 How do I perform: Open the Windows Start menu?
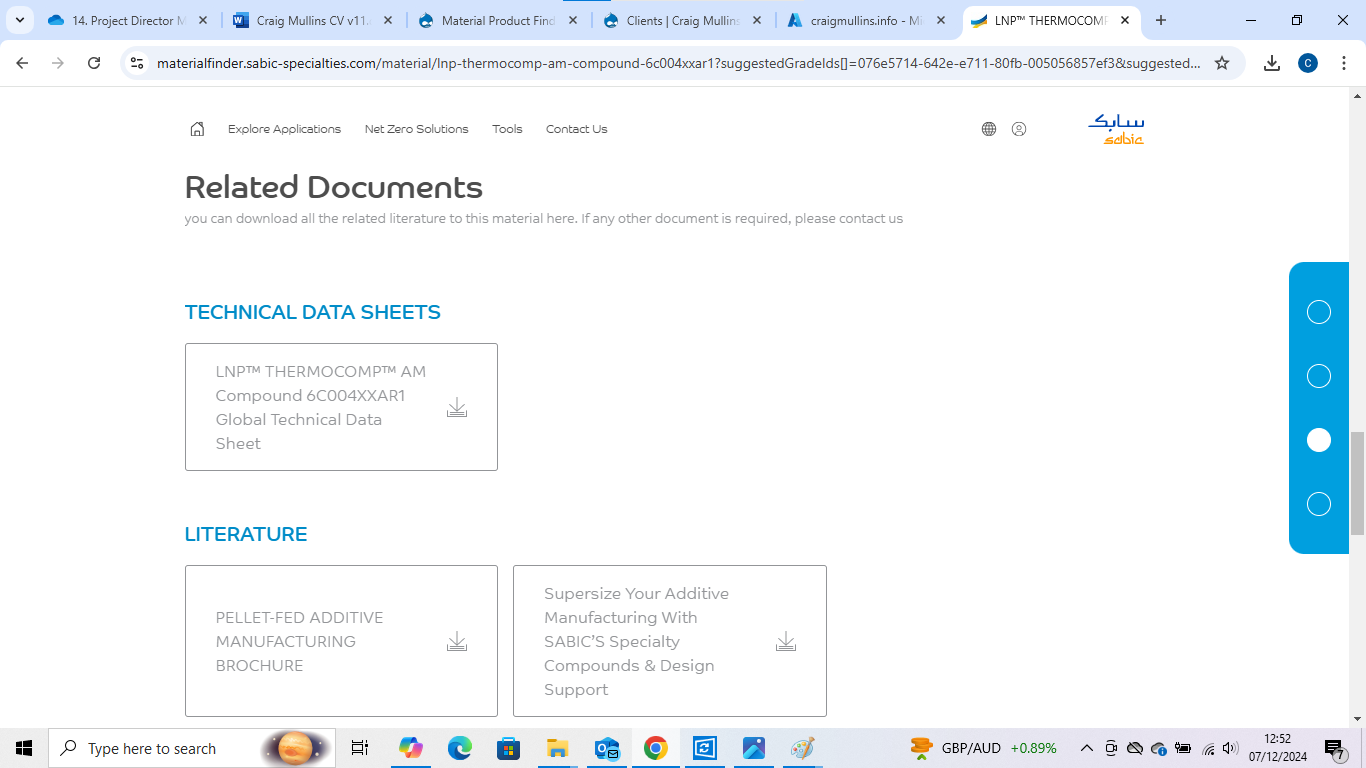point(24,748)
